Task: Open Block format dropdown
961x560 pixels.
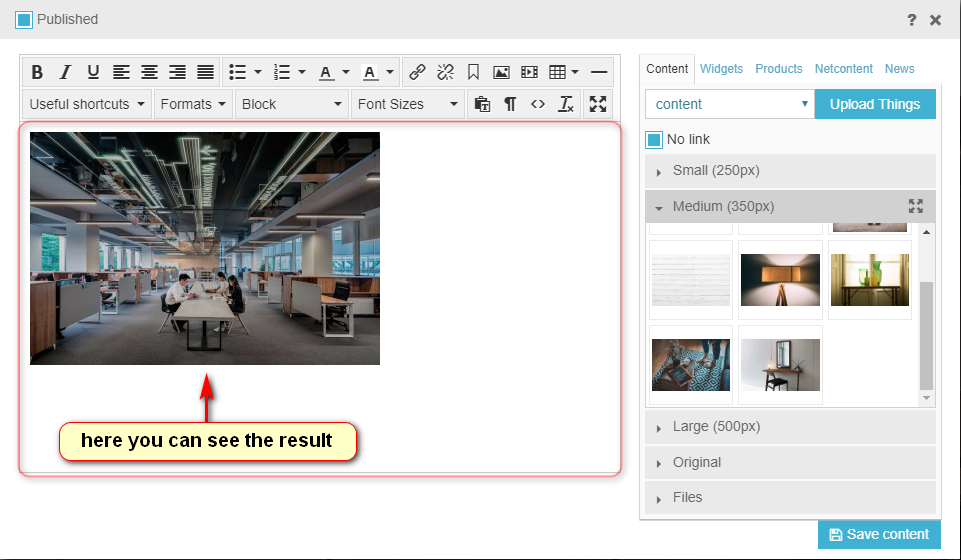Action: [x=292, y=104]
